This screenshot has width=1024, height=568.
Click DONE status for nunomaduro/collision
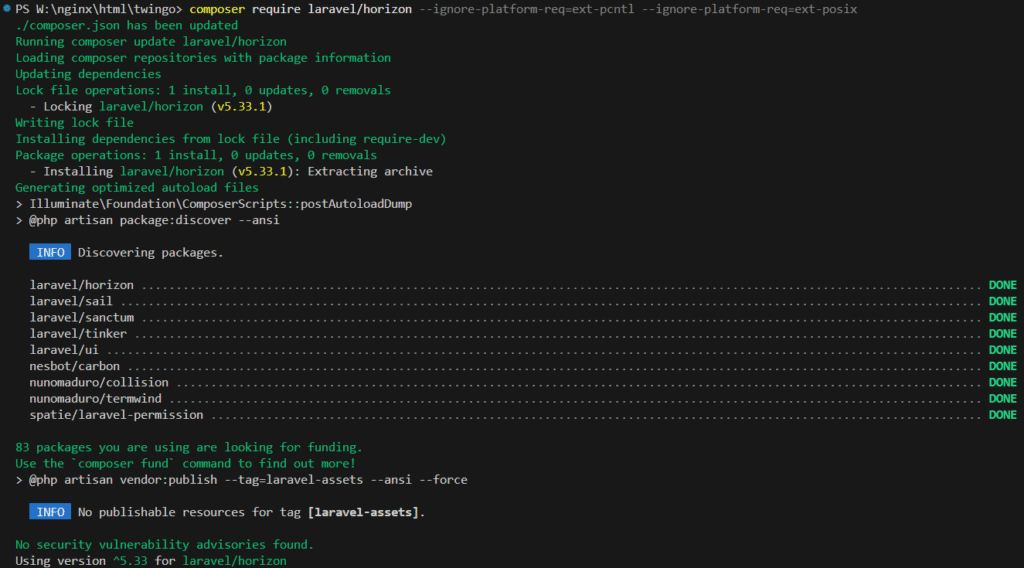(x=1002, y=383)
